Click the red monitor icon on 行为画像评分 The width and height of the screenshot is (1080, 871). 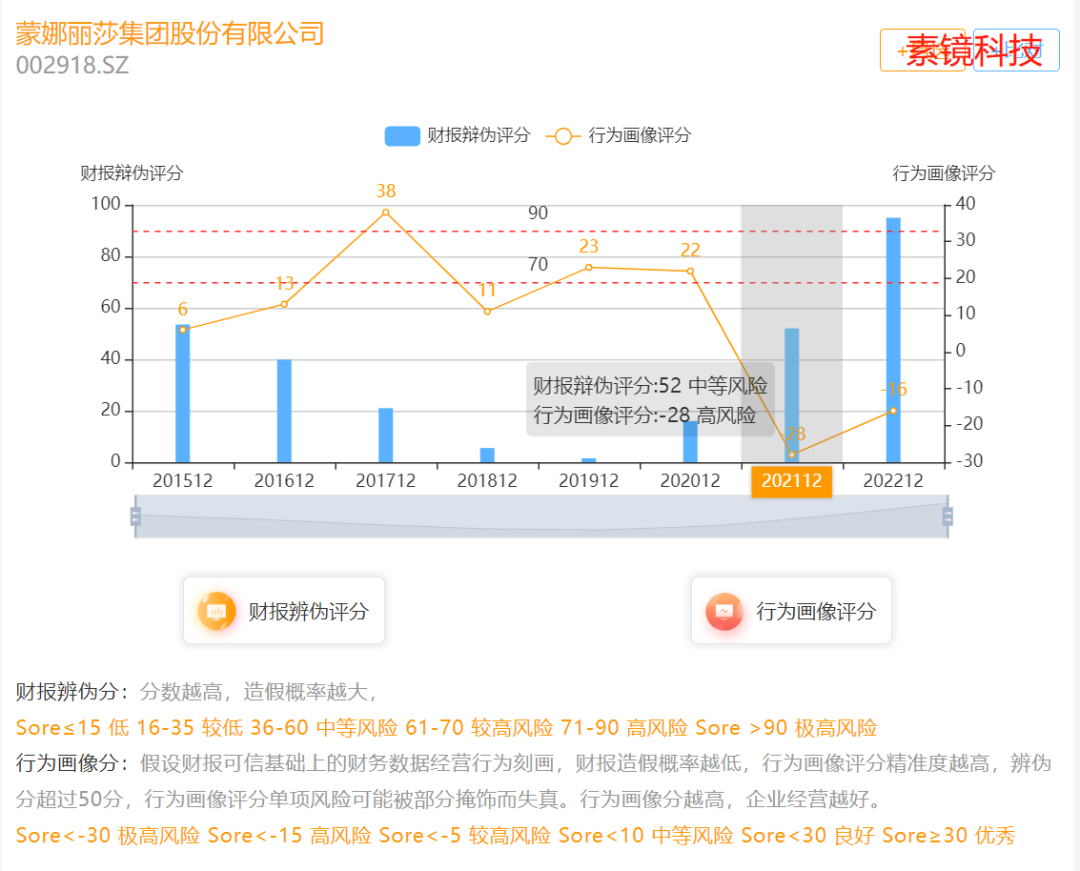724,611
